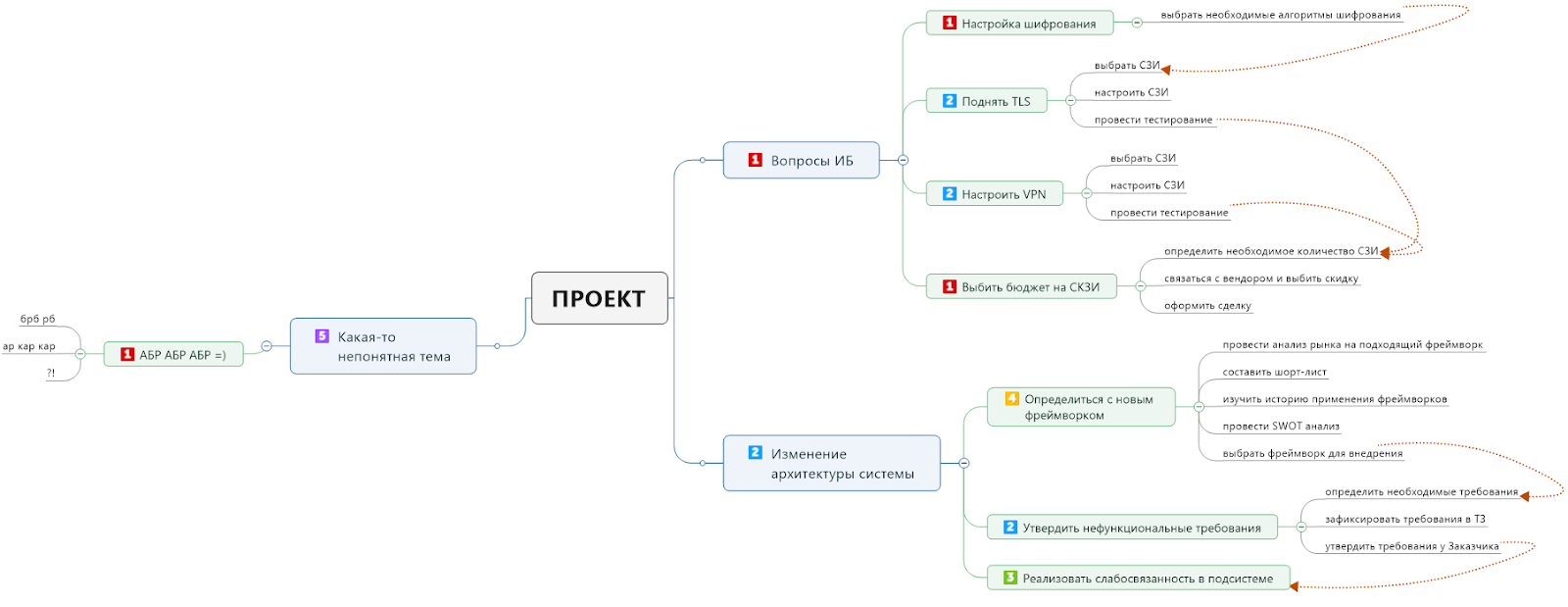This screenshot has width=1568, height=607.
Task: Click the priority 1 marker on Вопросы ИБ
Action: point(755,160)
